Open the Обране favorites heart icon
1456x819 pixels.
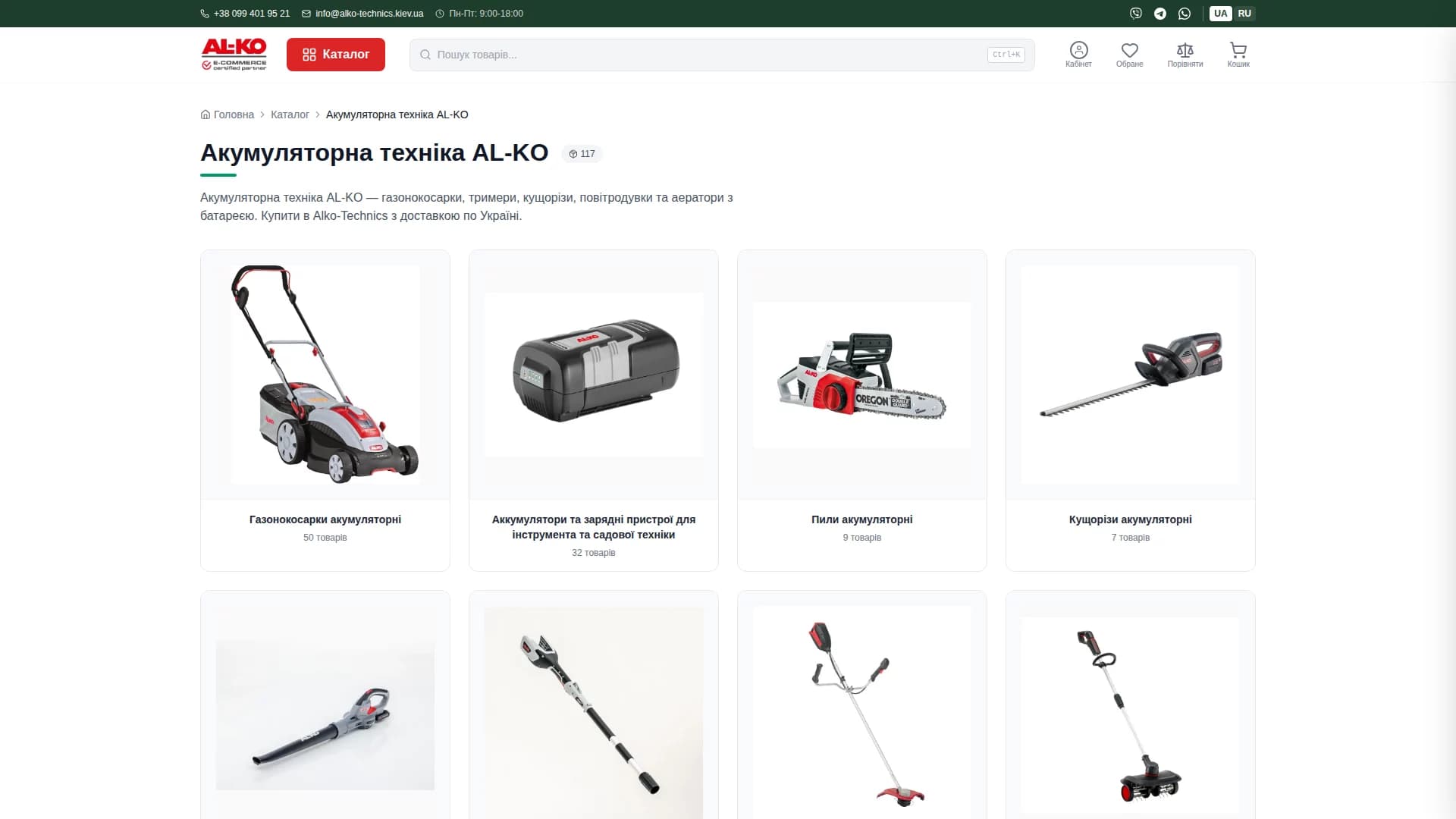(x=1129, y=55)
